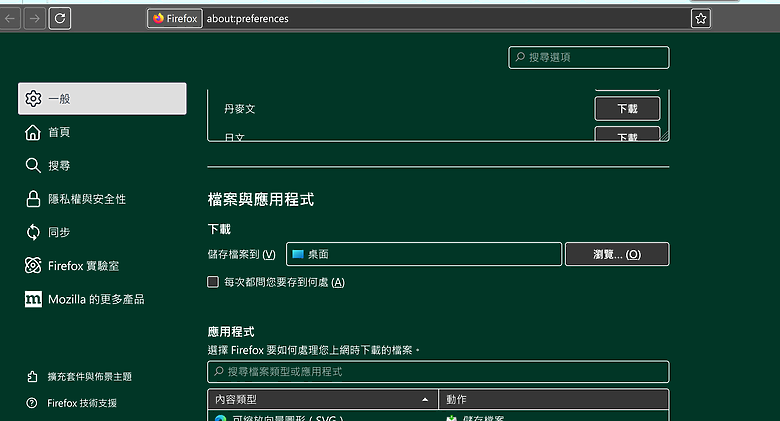Reload the page with the refresh icon
Viewport: 780px width, 421px height.
point(60,19)
